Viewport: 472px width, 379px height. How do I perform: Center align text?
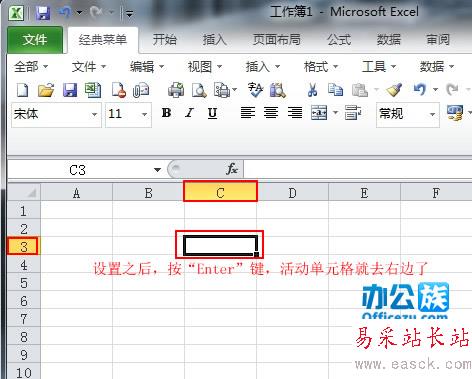coord(271,113)
